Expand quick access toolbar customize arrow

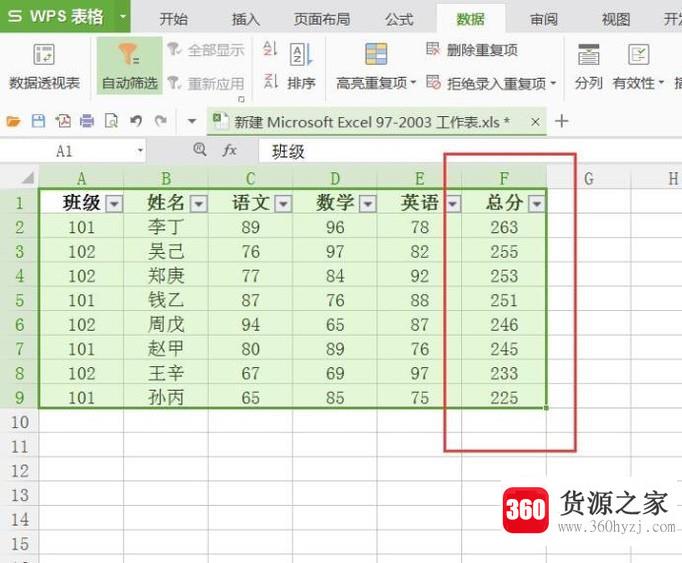click(x=192, y=121)
